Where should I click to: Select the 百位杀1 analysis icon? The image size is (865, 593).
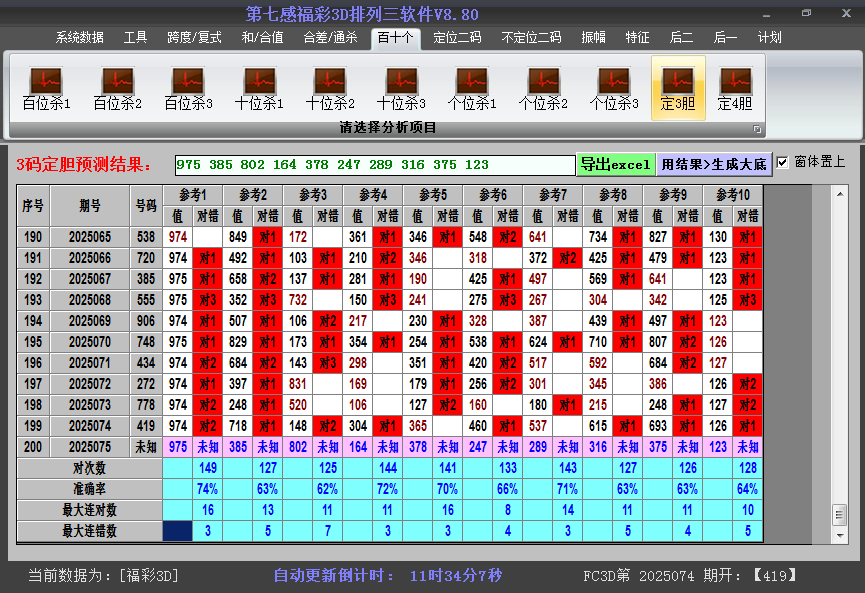point(46,88)
